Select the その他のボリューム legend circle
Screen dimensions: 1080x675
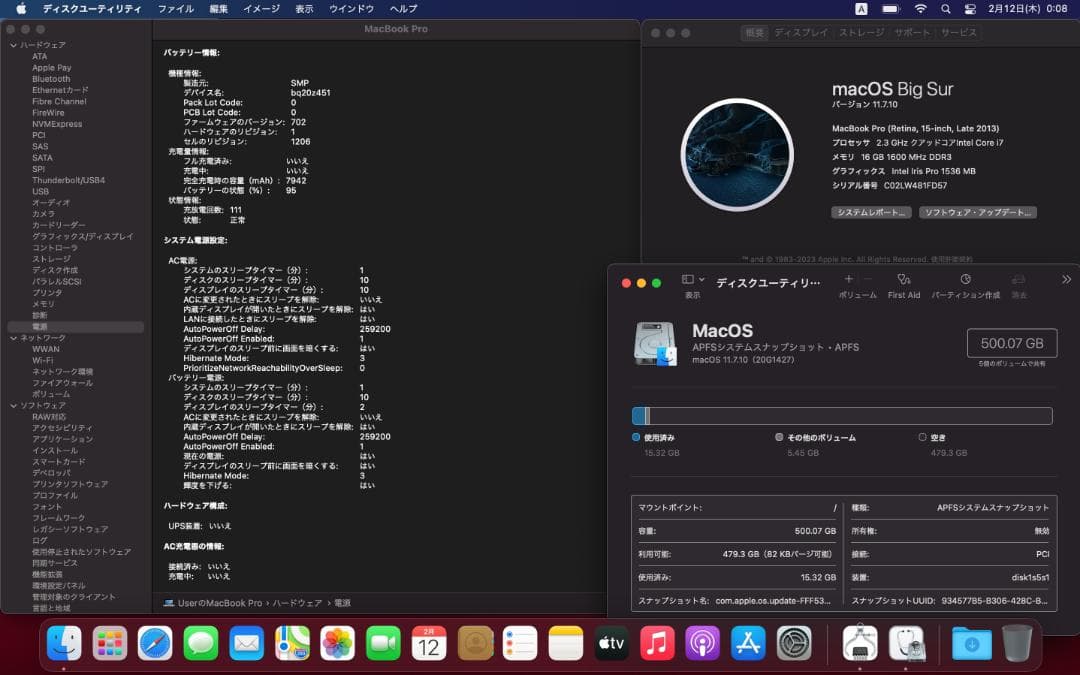click(x=781, y=436)
